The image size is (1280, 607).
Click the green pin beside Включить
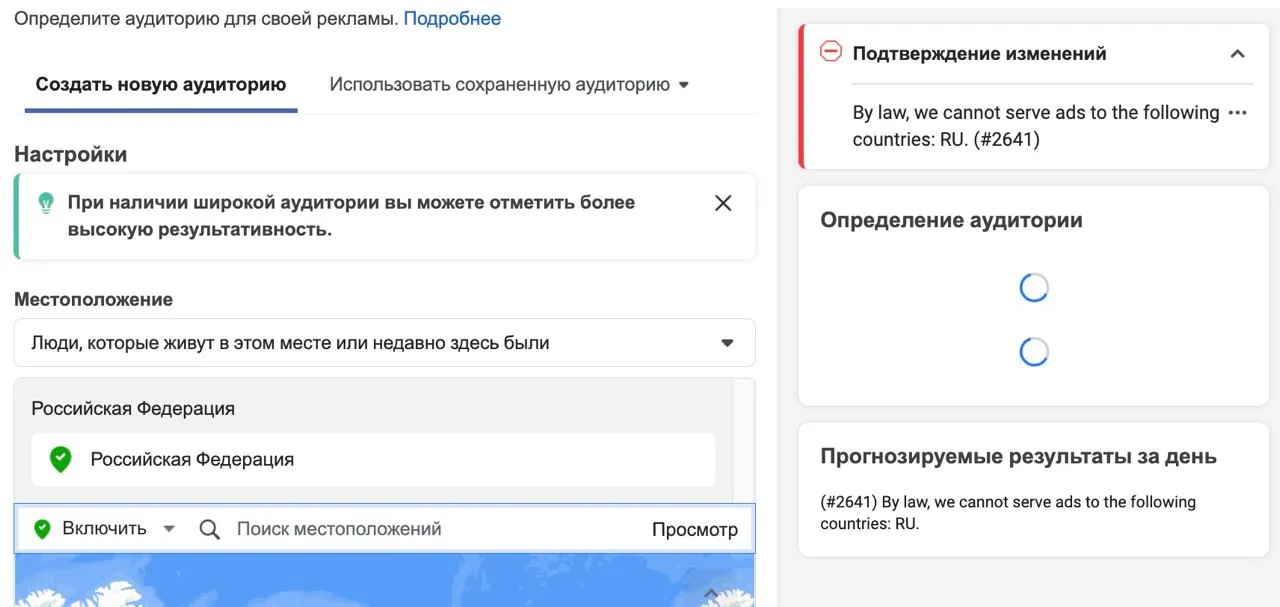coord(42,529)
